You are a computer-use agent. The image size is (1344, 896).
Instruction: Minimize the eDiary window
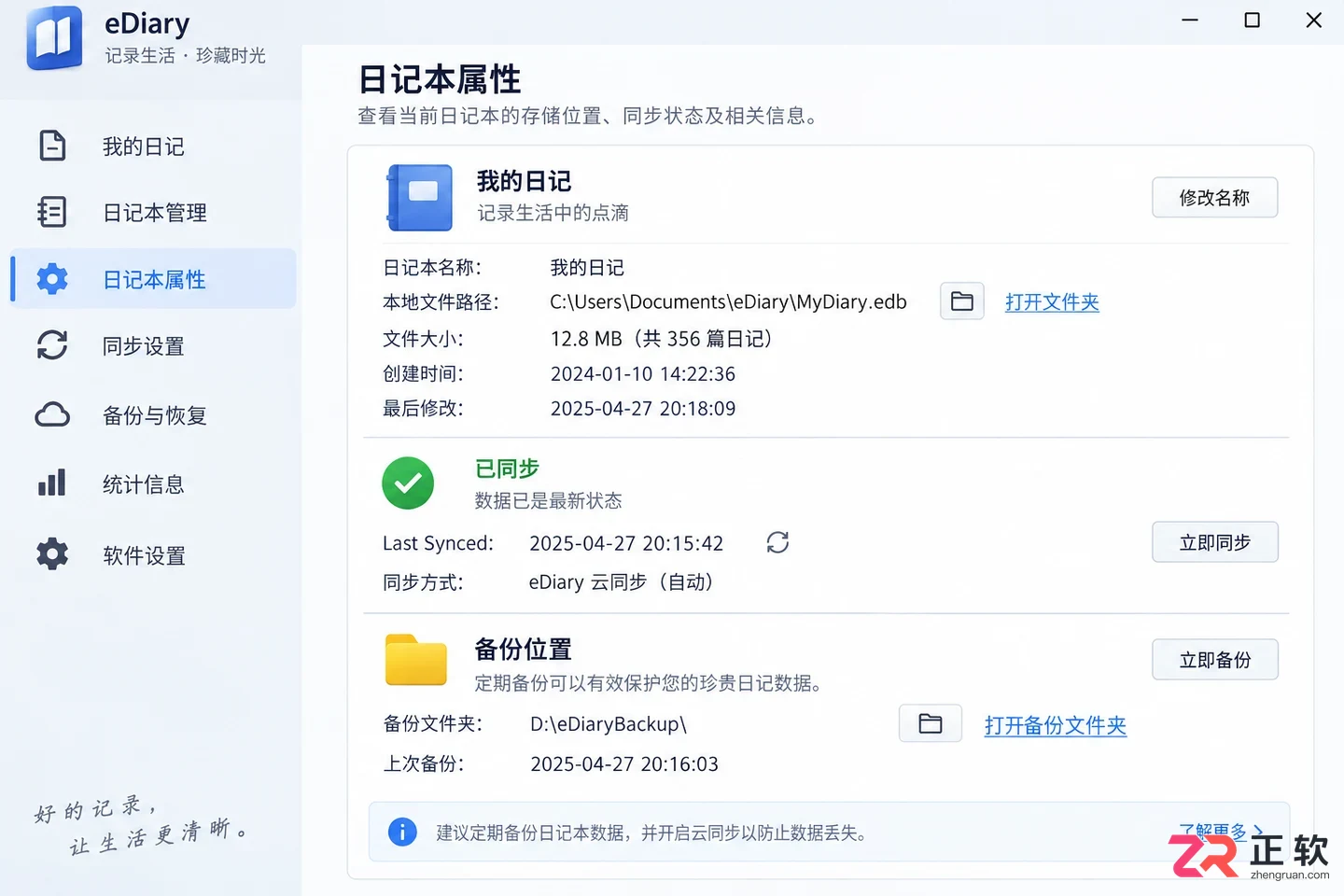coord(1190,20)
